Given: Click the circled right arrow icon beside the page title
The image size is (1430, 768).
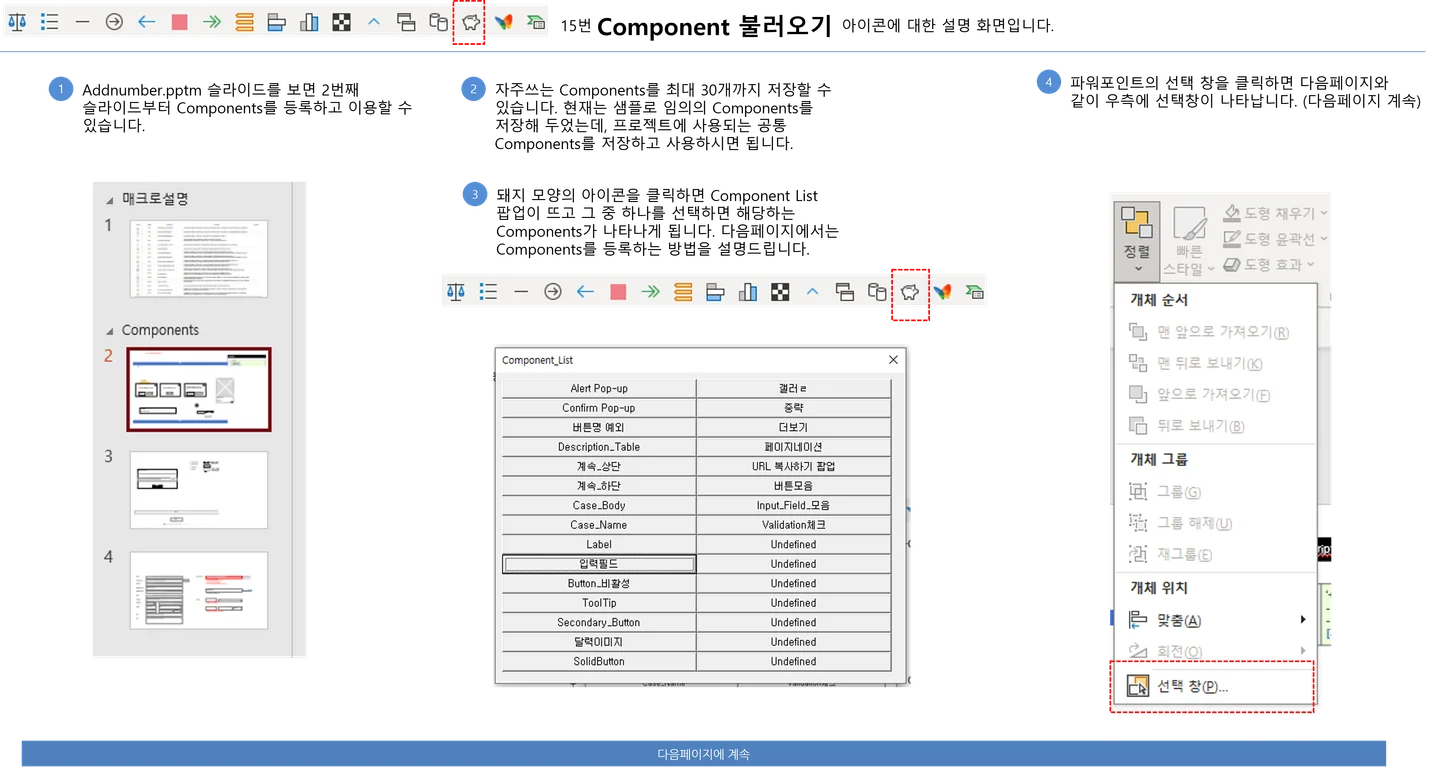Looking at the screenshot, I should pyautogui.click(x=114, y=21).
